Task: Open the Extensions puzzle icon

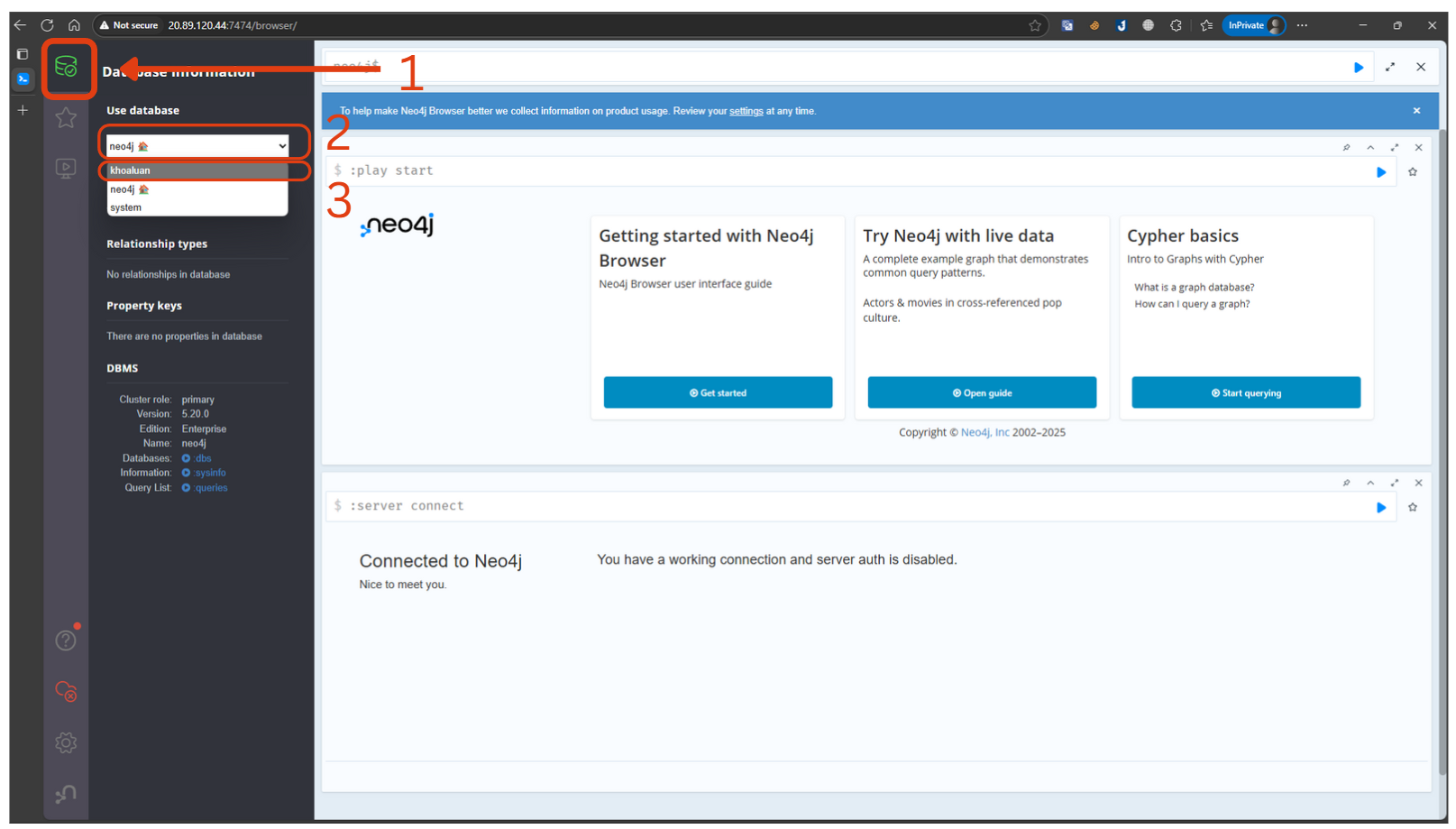Action: 1176,25
